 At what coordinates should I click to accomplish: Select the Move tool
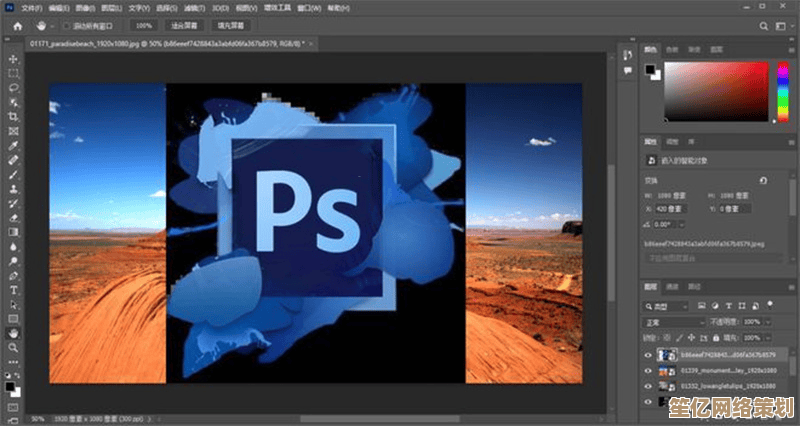point(13,59)
